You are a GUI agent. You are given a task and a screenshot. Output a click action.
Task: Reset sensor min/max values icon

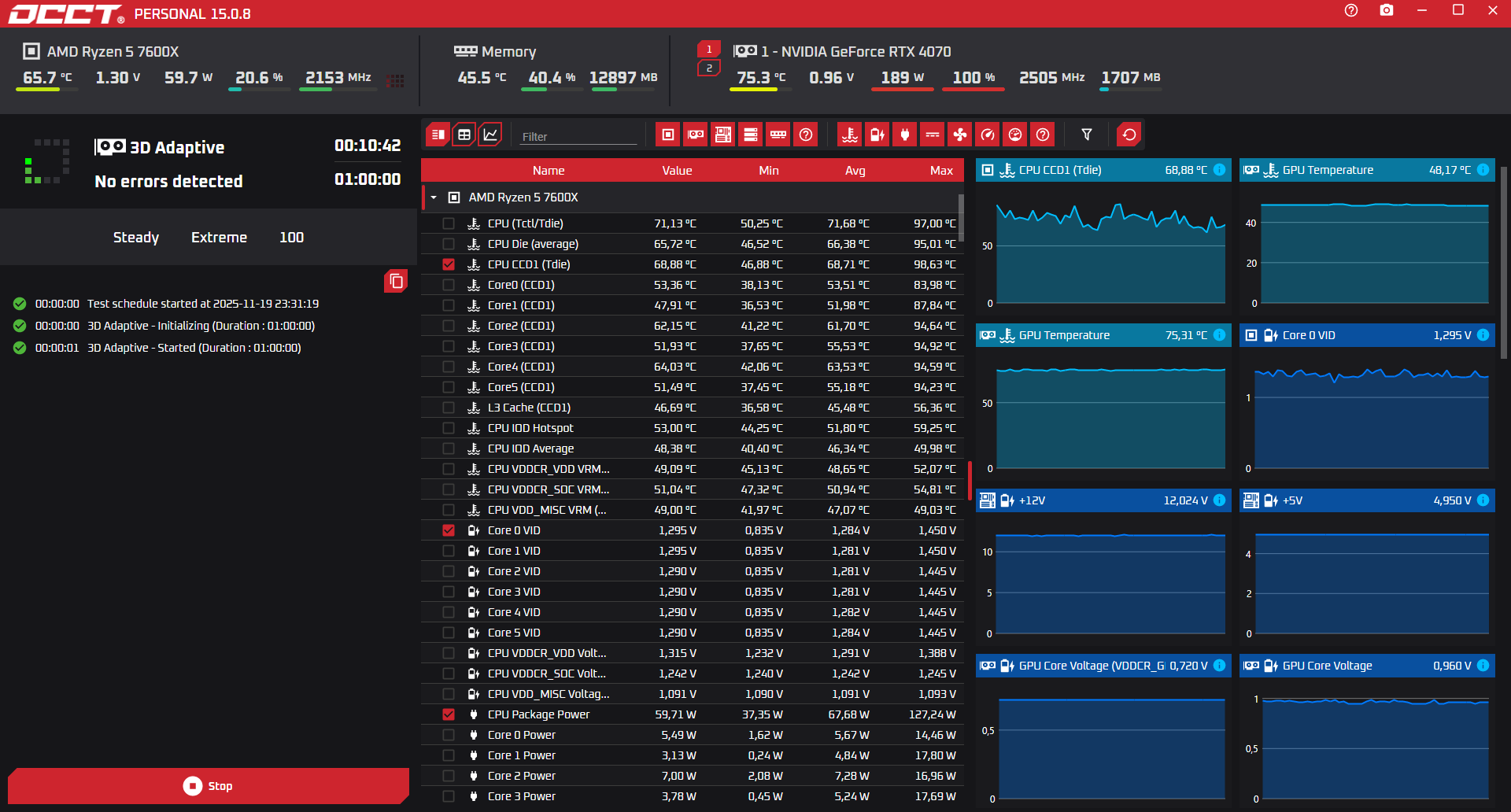[x=1129, y=135]
